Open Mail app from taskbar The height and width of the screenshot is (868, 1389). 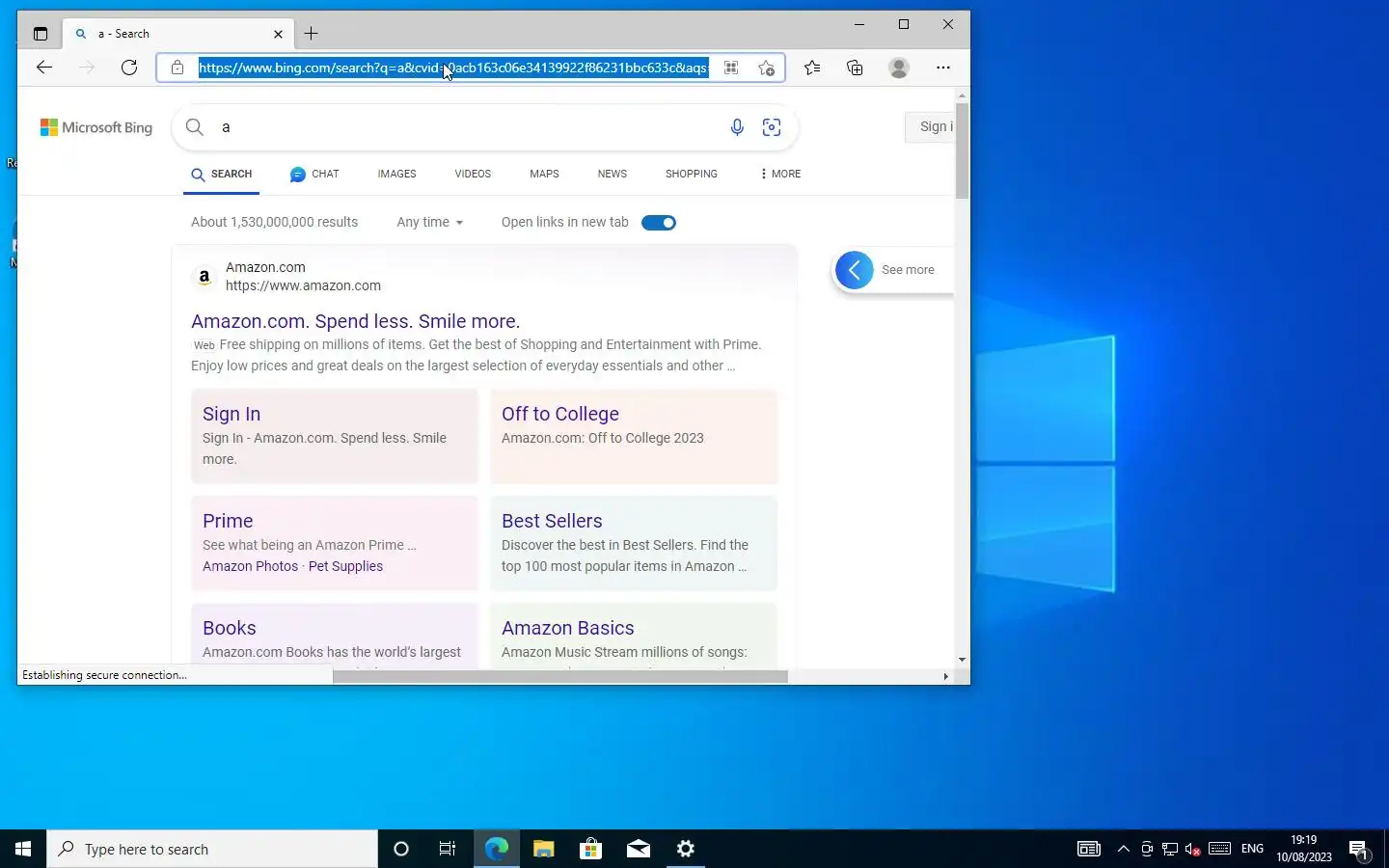(x=639, y=849)
